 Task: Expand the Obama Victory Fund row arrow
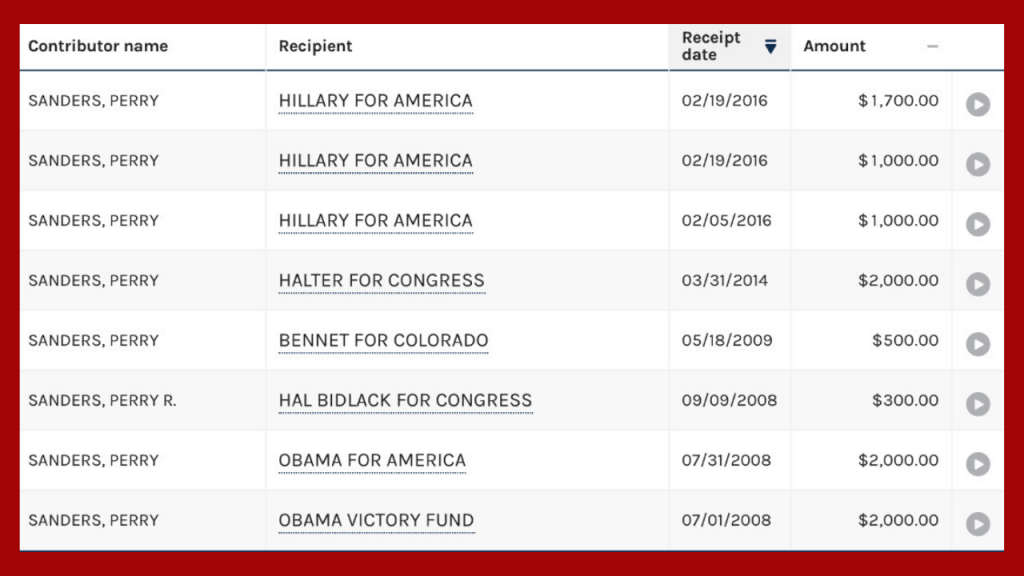click(977, 524)
